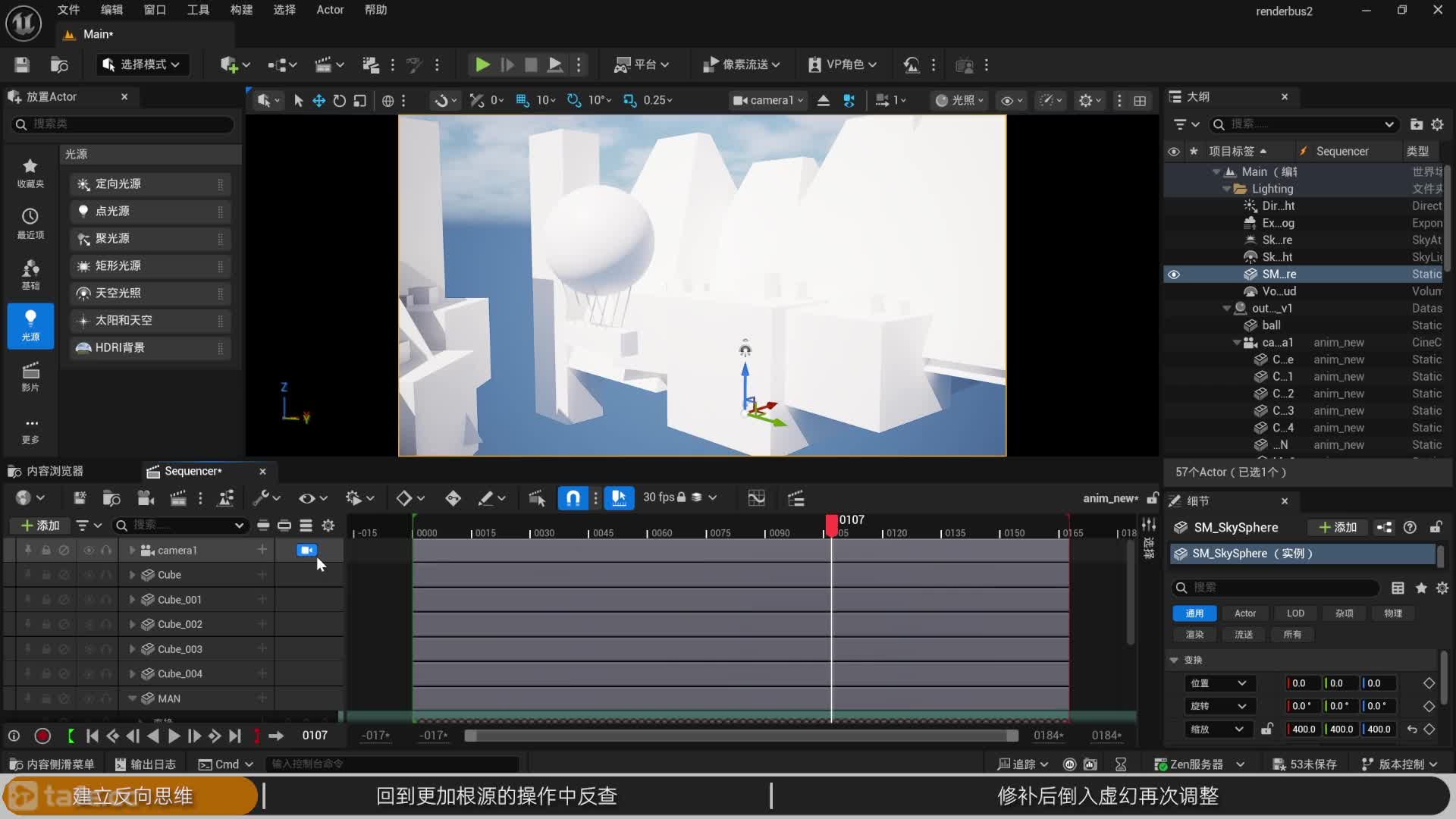Add a keyframe for 位置 with the diamond
The width and height of the screenshot is (1456, 819).
[x=1429, y=683]
